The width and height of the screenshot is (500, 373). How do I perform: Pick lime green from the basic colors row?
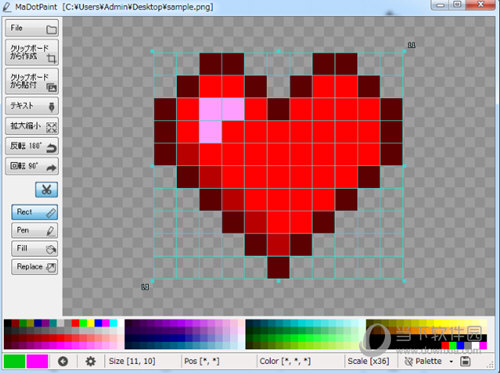click(x=83, y=323)
